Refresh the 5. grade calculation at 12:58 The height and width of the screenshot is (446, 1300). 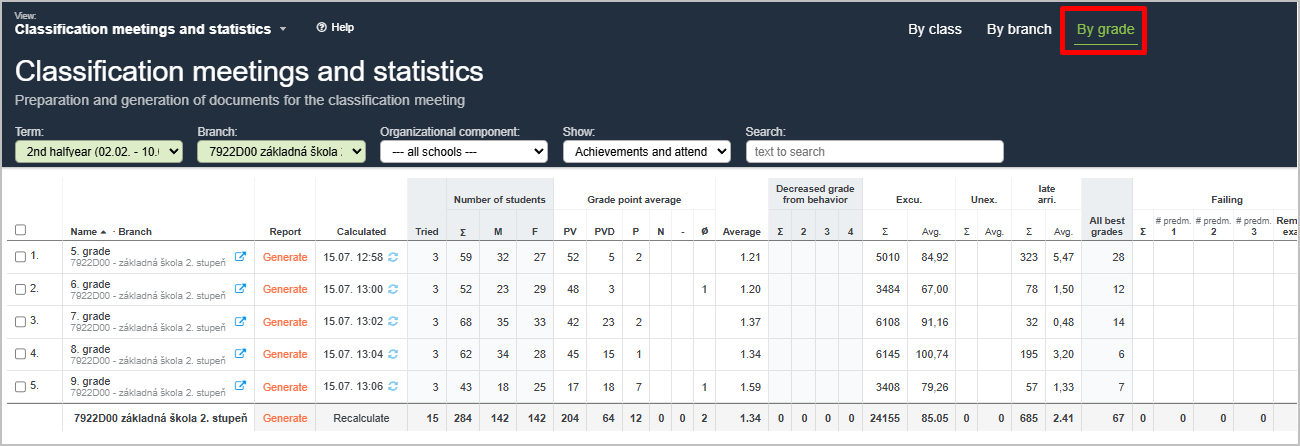[393, 257]
